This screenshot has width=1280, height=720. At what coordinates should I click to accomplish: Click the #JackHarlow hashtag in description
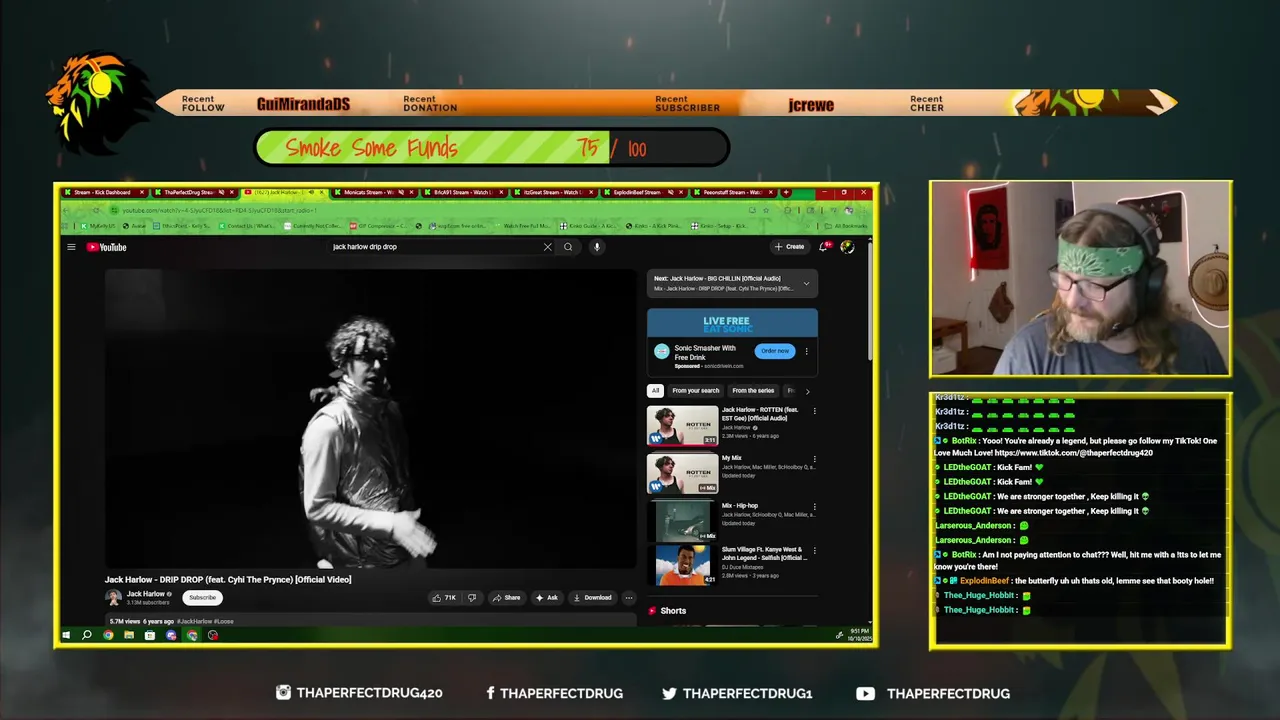coord(193,621)
